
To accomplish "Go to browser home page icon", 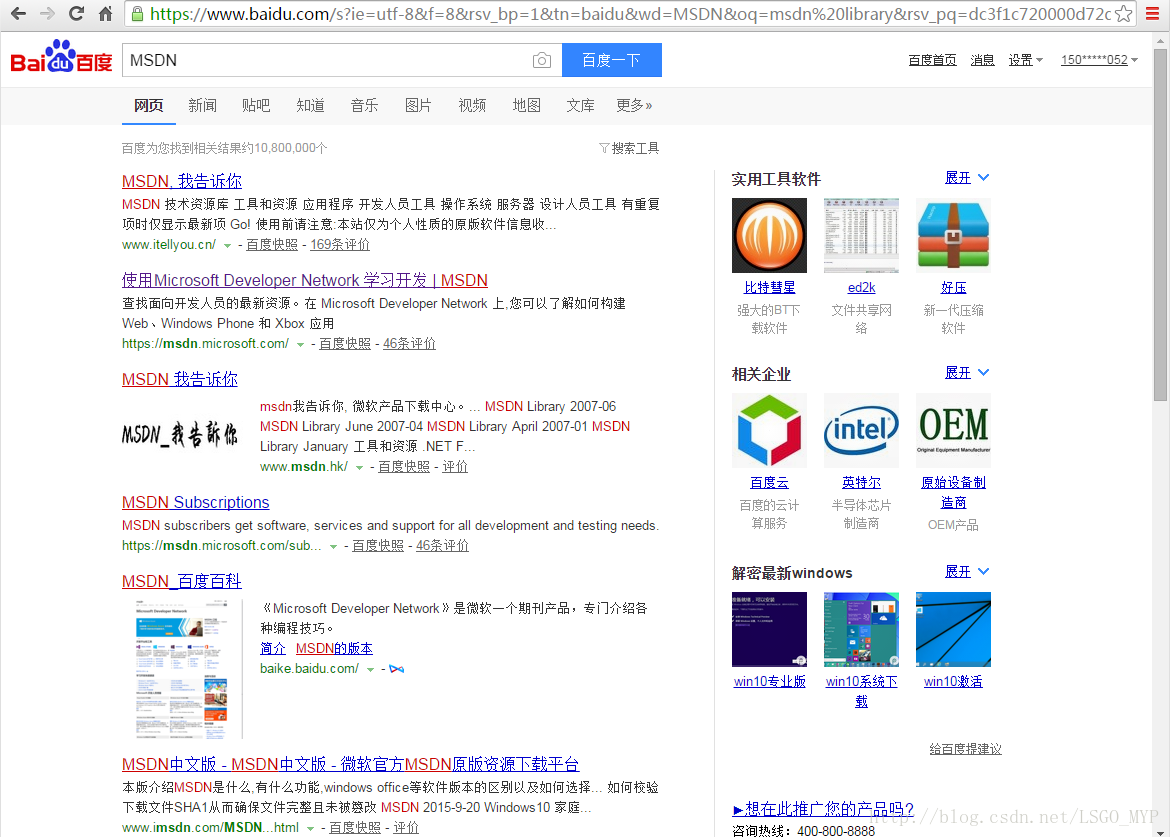I will (105, 13).
